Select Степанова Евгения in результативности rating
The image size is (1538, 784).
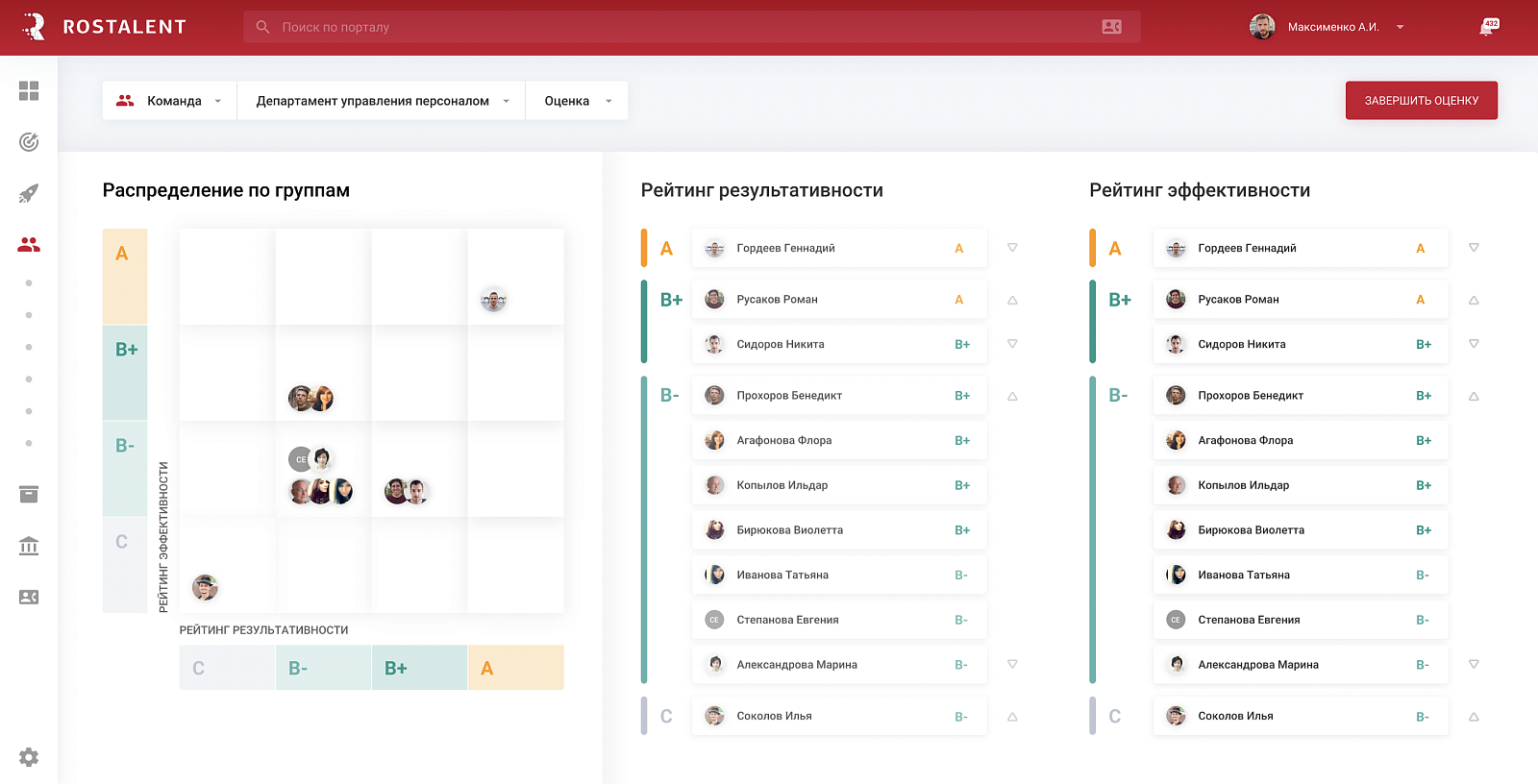(x=839, y=620)
